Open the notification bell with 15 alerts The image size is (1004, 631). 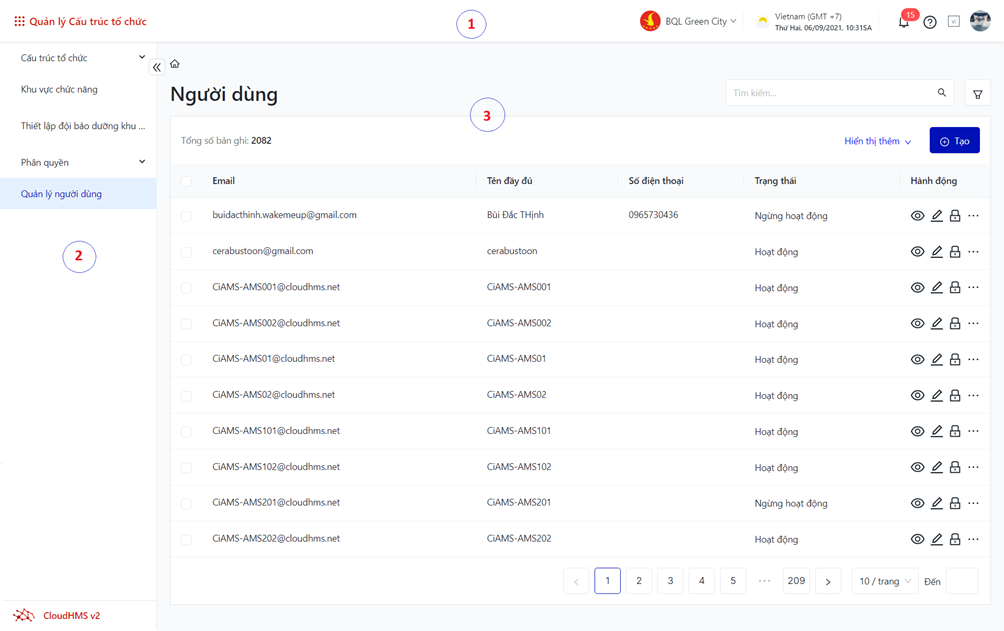pyautogui.click(x=904, y=22)
